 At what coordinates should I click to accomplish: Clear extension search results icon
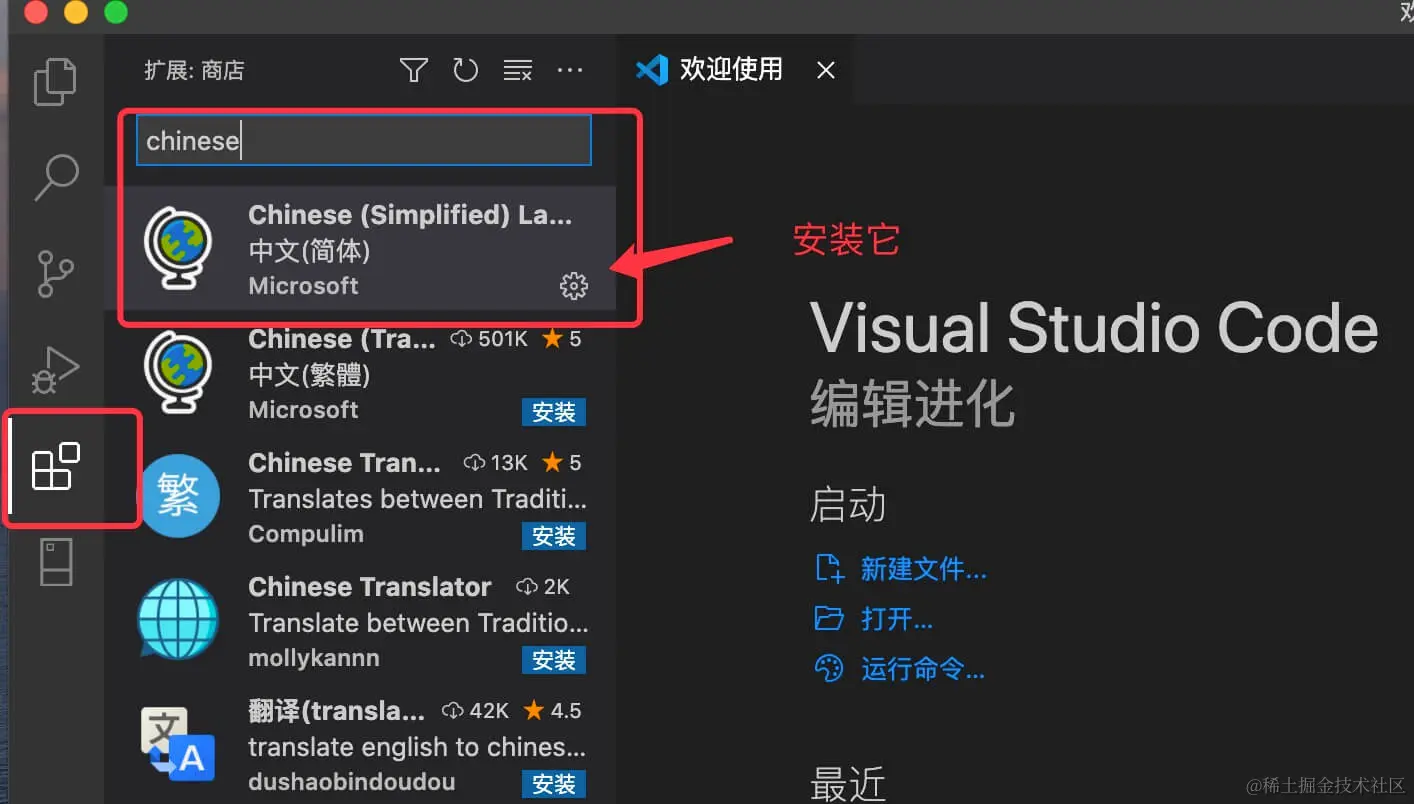click(x=517, y=70)
